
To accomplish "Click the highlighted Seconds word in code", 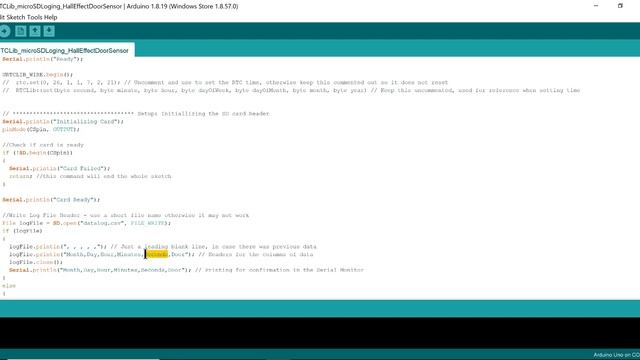I will (157, 254).
